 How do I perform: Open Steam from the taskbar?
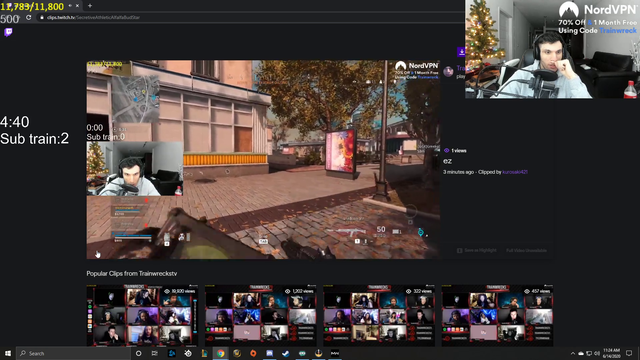coord(286,353)
